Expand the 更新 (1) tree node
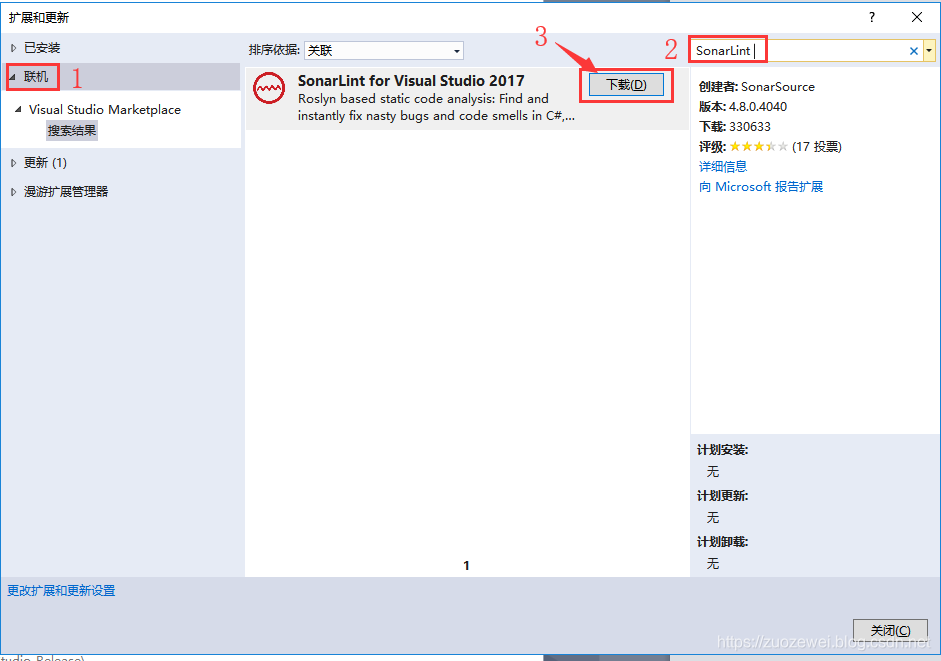The image size is (941, 661). click(x=13, y=163)
